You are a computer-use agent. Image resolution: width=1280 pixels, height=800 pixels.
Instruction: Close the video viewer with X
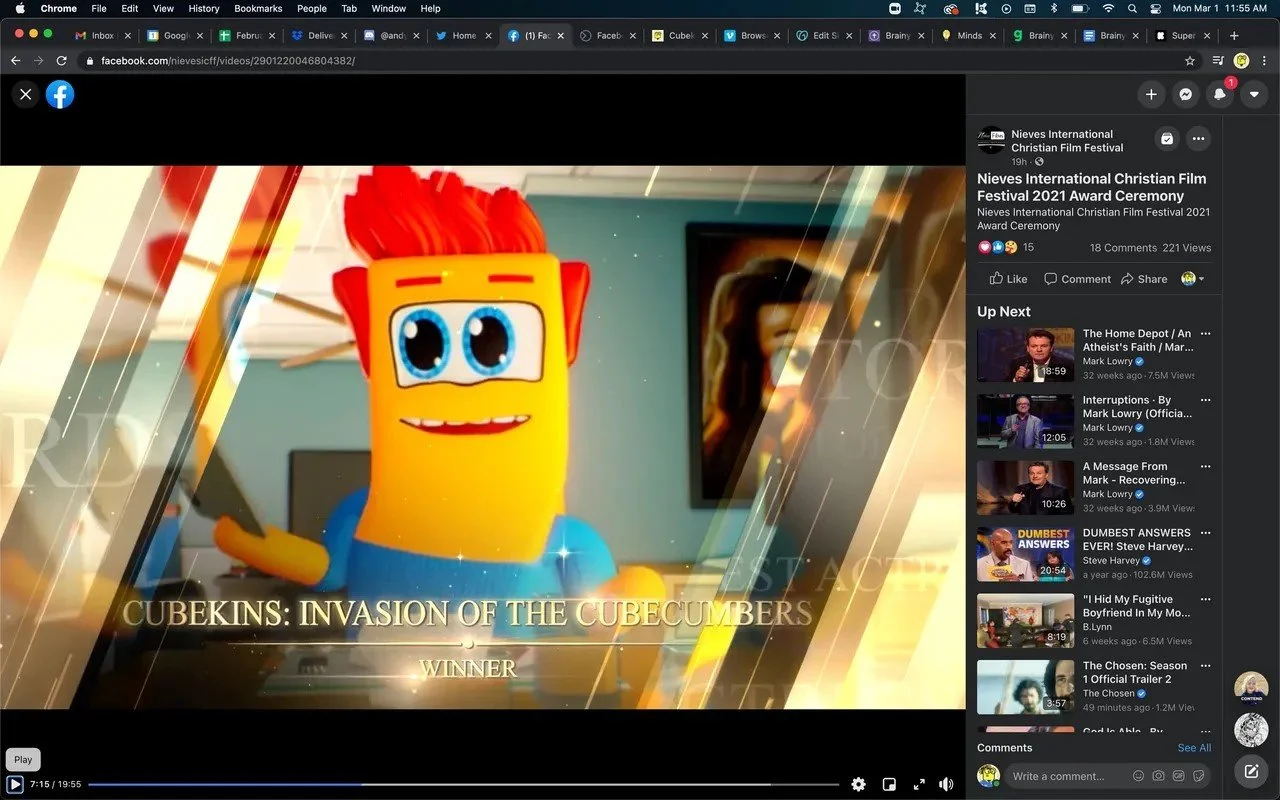coord(26,94)
